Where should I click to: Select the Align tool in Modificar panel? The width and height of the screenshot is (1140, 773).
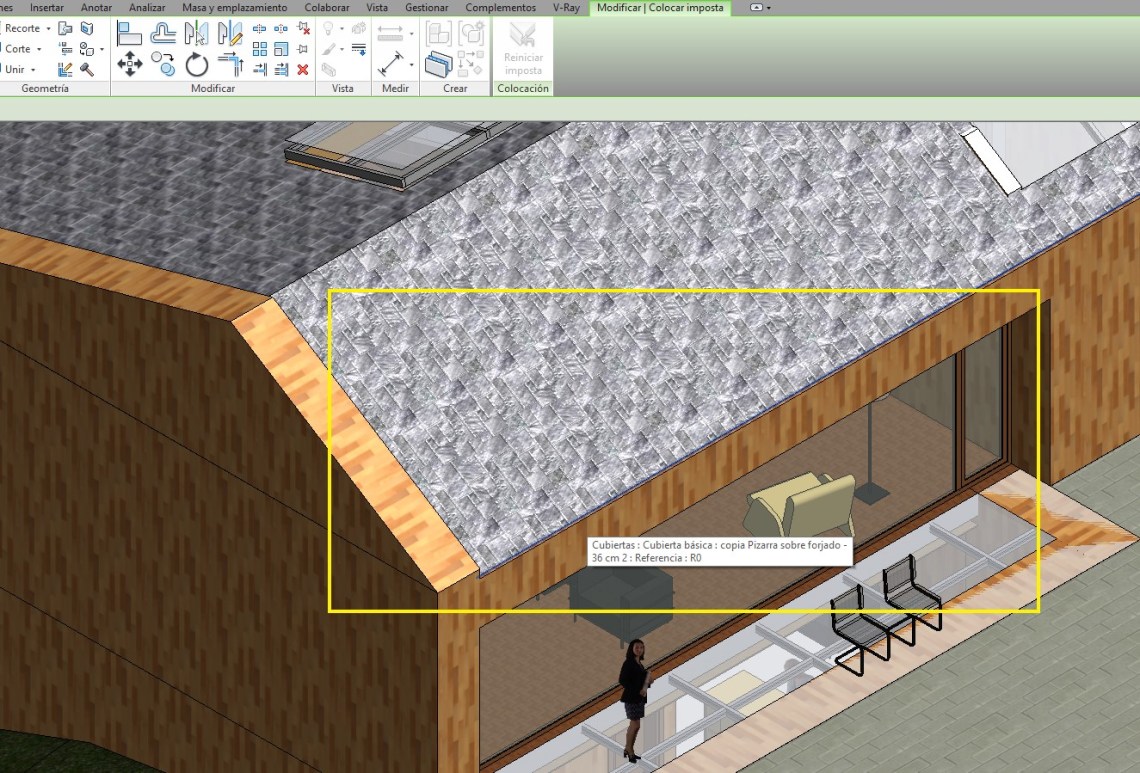pos(129,33)
